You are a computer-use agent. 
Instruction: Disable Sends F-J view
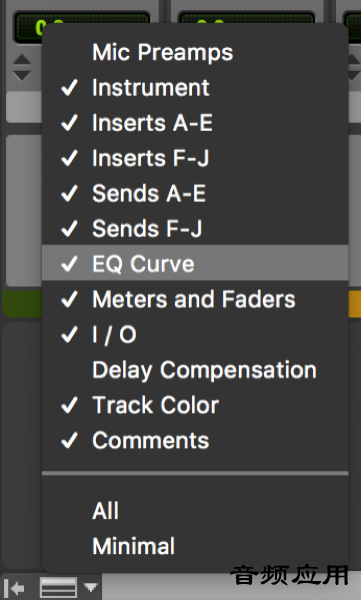click(195, 228)
